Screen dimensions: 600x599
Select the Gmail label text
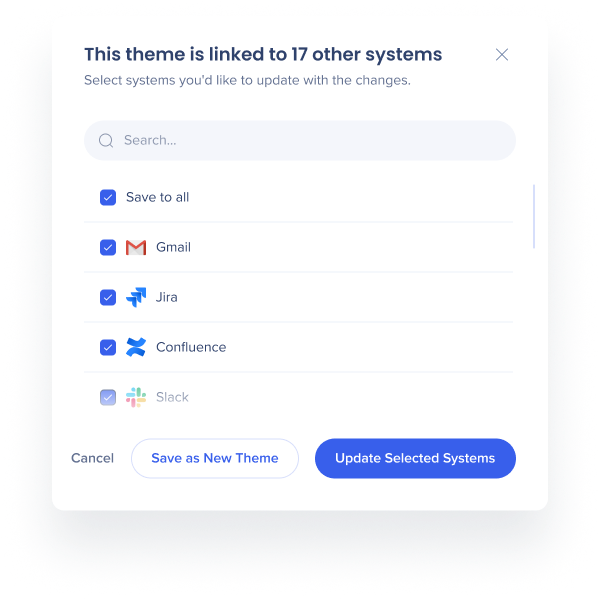tap(173, 247)
